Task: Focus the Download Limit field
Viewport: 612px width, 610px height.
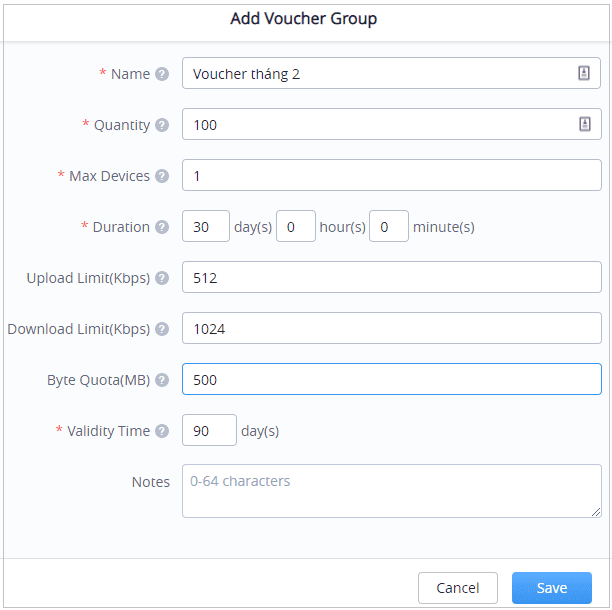Action: point(391,329)
